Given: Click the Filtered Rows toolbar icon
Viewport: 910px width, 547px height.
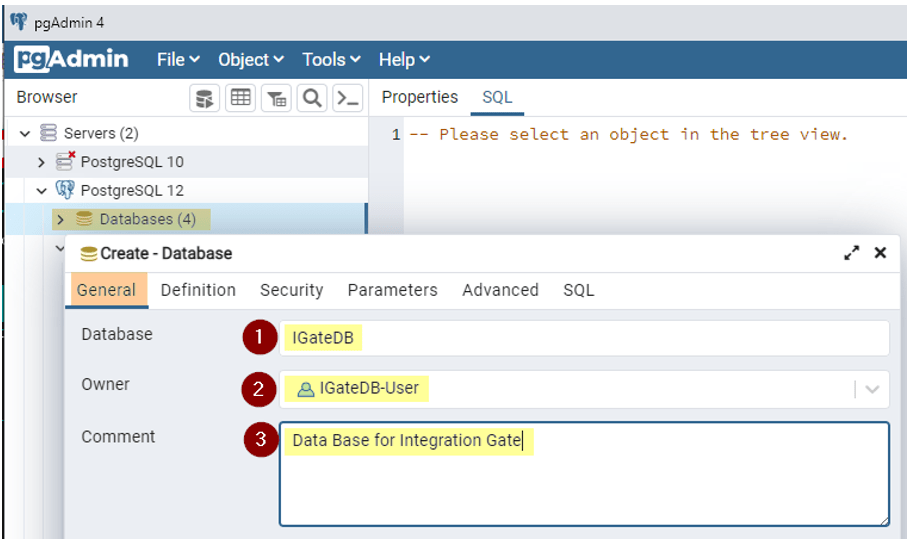Looking at the screenshot, I should (x=276, y=98).
